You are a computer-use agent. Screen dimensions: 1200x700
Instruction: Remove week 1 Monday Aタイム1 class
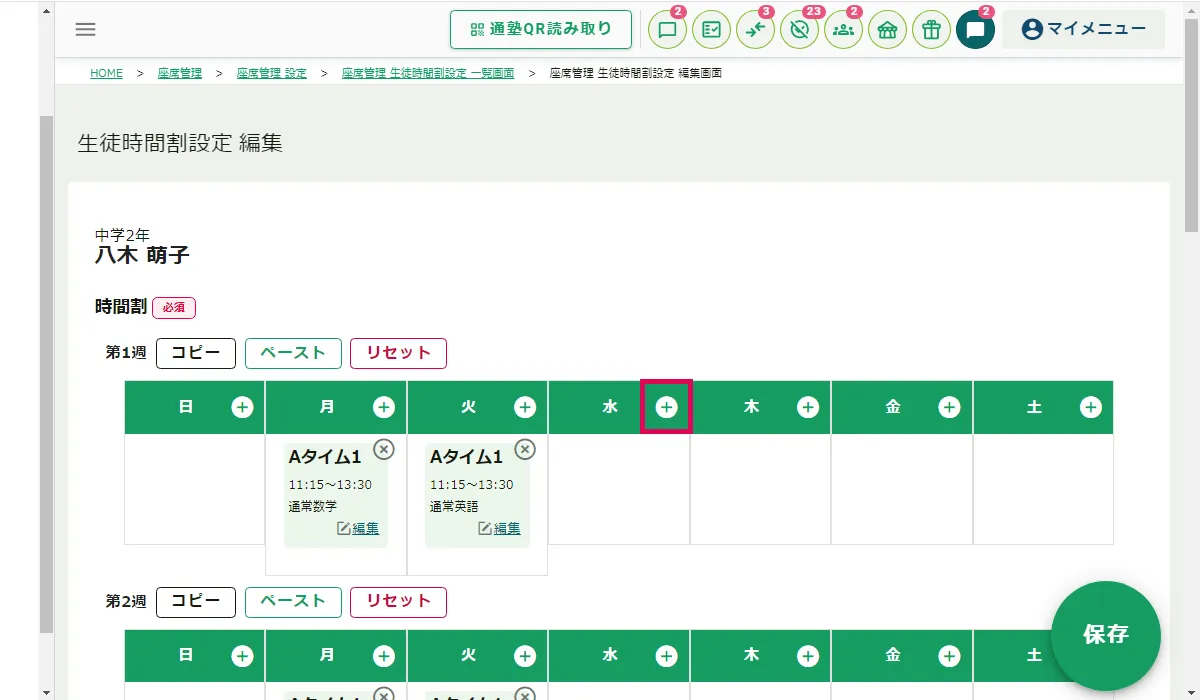[384, 450]
